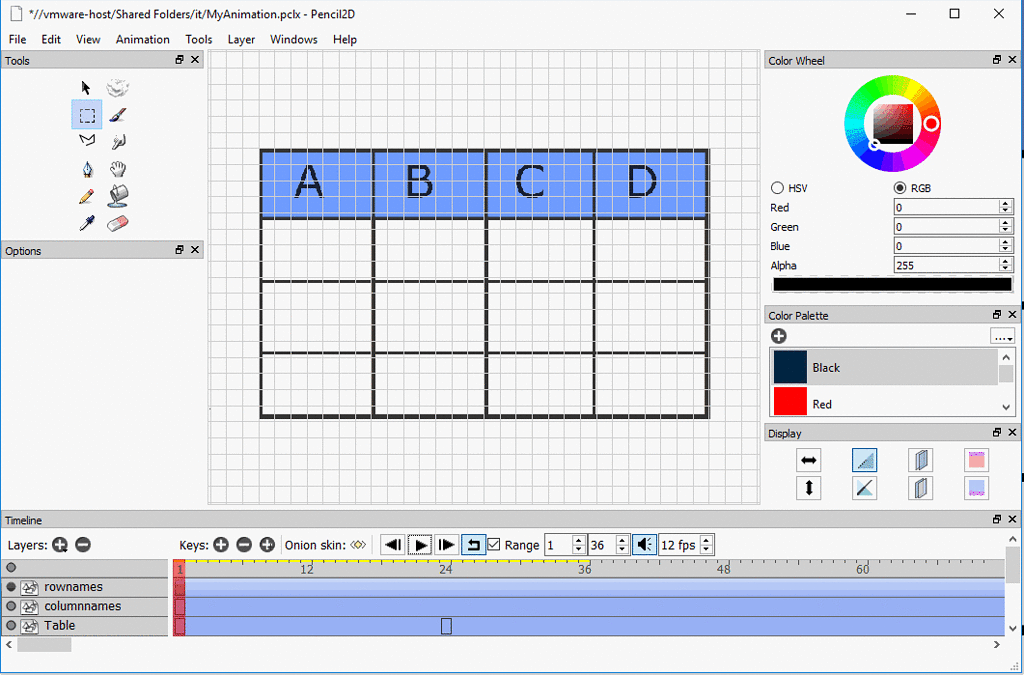This screenshot has height=675, width=1024.
Task: Select the Pen tool
Action: coord(87,170)
